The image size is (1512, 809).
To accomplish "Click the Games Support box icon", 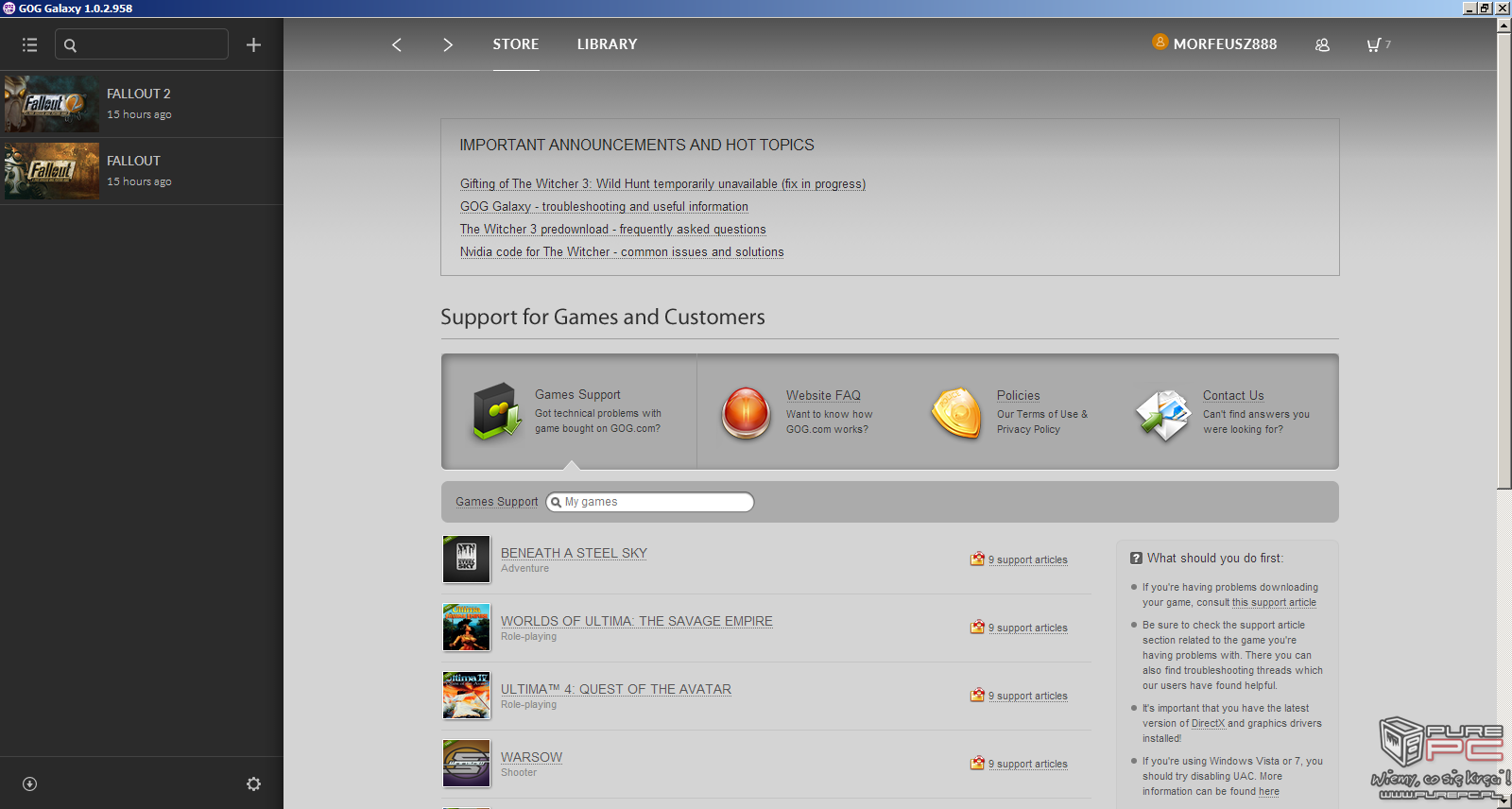I will point(497,411).
